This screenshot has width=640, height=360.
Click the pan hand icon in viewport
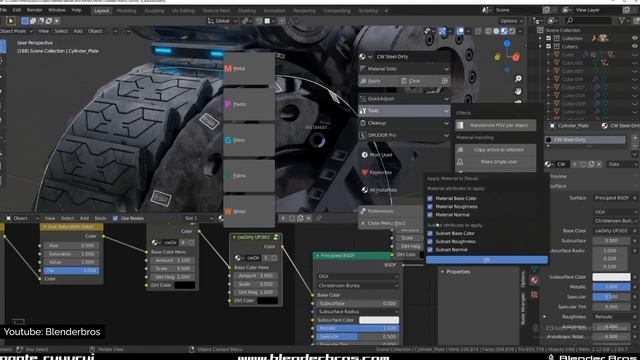click(x=518, y=91)
